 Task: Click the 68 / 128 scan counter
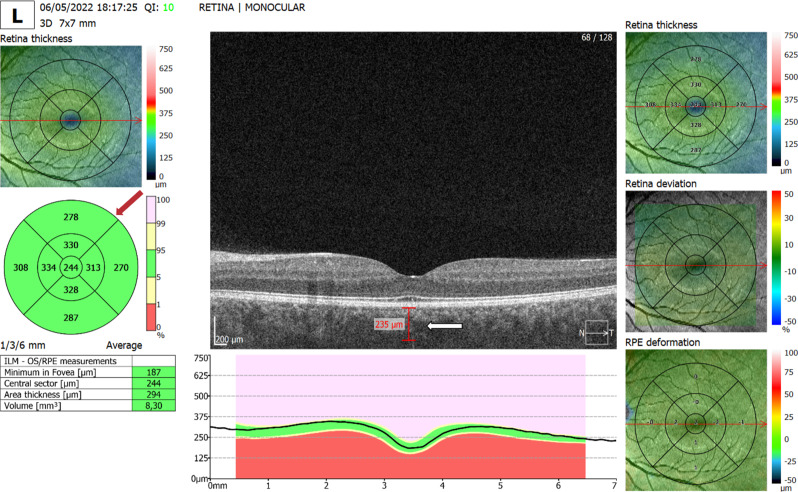(x=596, y=37)
